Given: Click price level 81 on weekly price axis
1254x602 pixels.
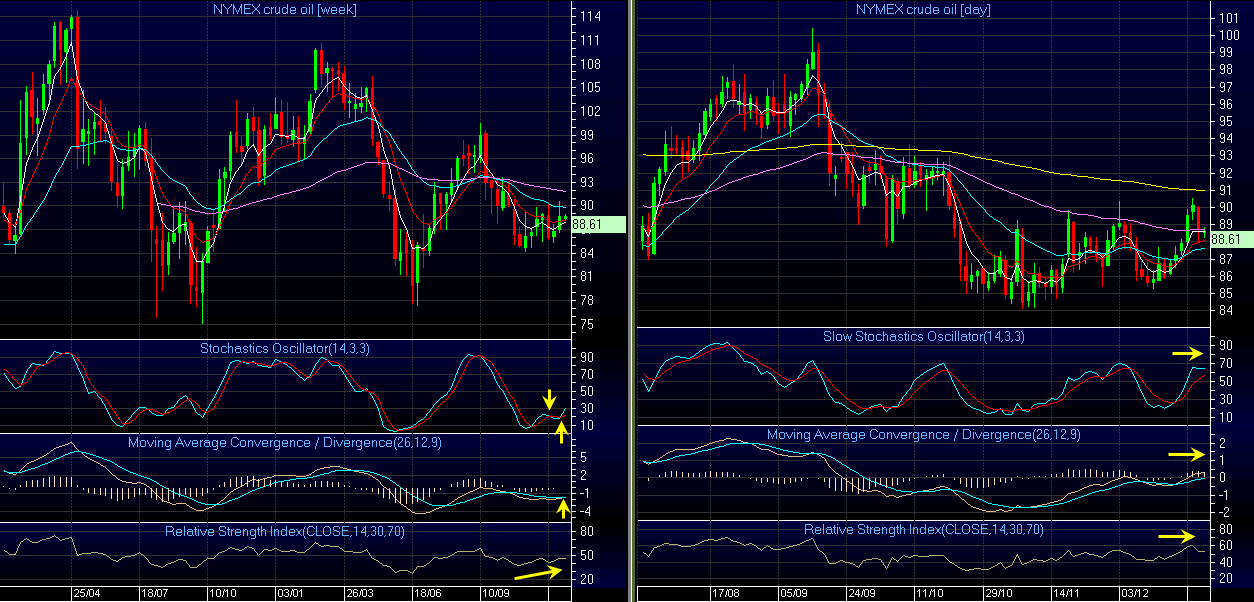Looking at the screenshot, I should (586, 277).
